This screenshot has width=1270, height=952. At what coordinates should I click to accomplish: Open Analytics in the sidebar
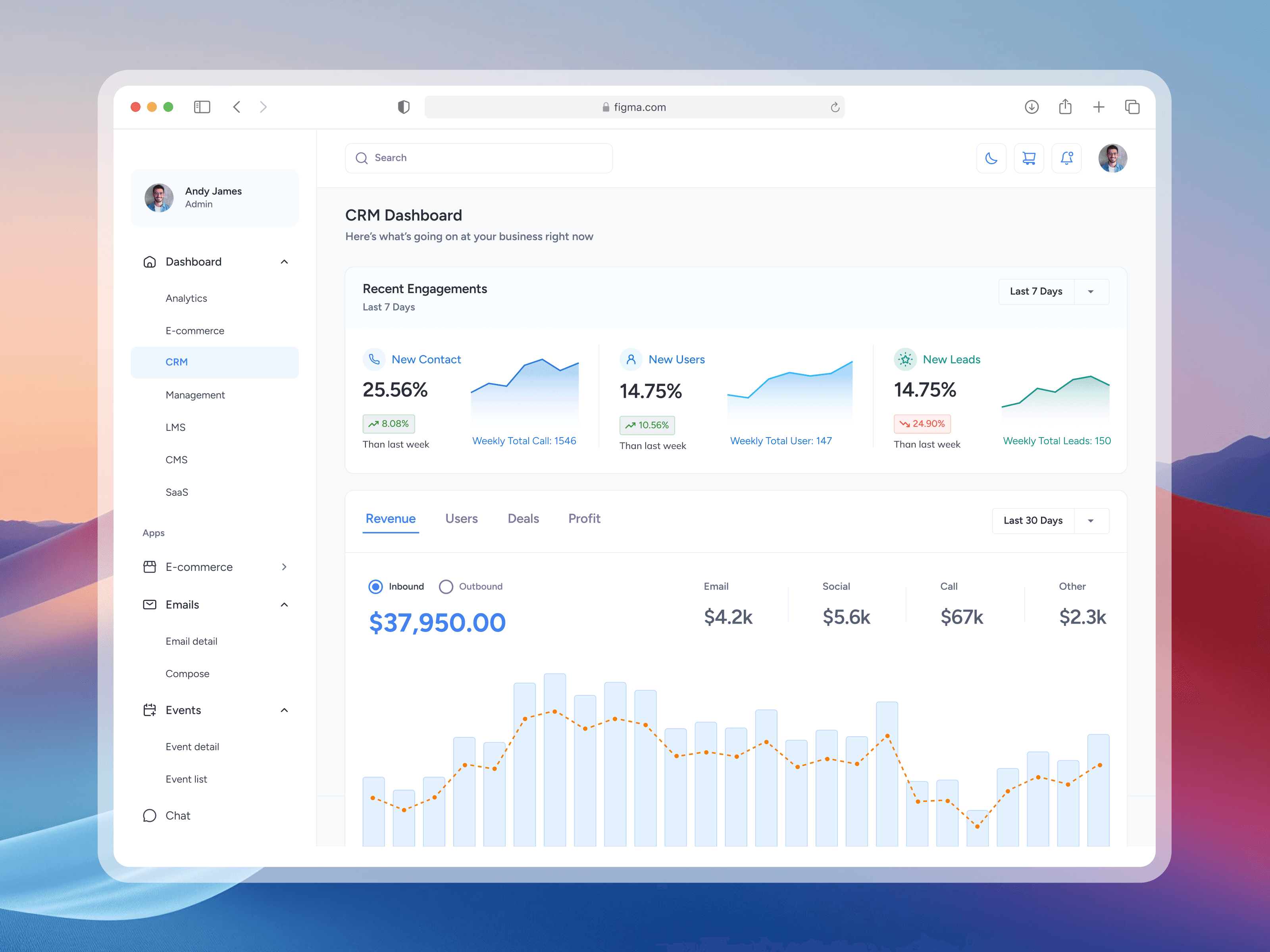pos(186,298)
